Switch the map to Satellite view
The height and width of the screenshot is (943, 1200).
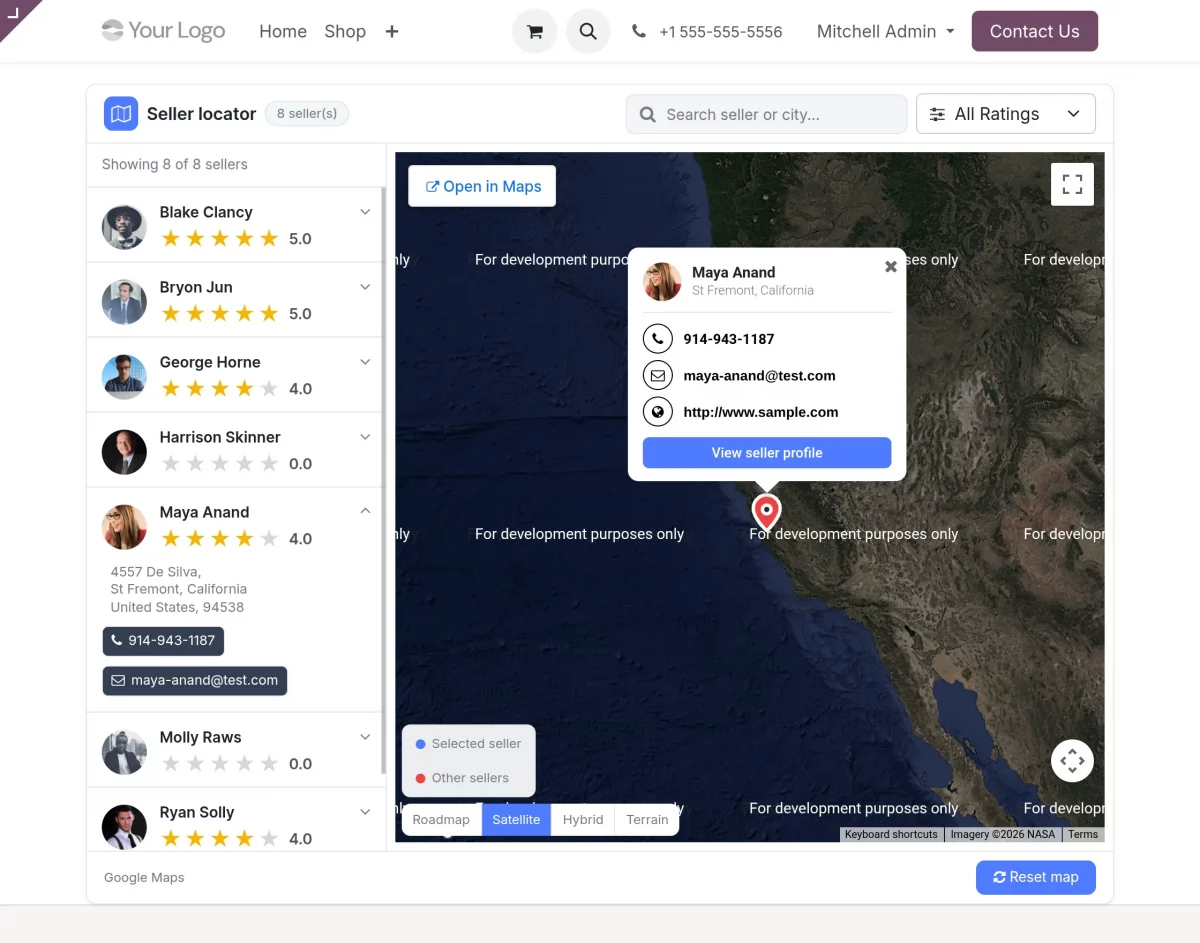pyautogui.click(x=516, y=819)
